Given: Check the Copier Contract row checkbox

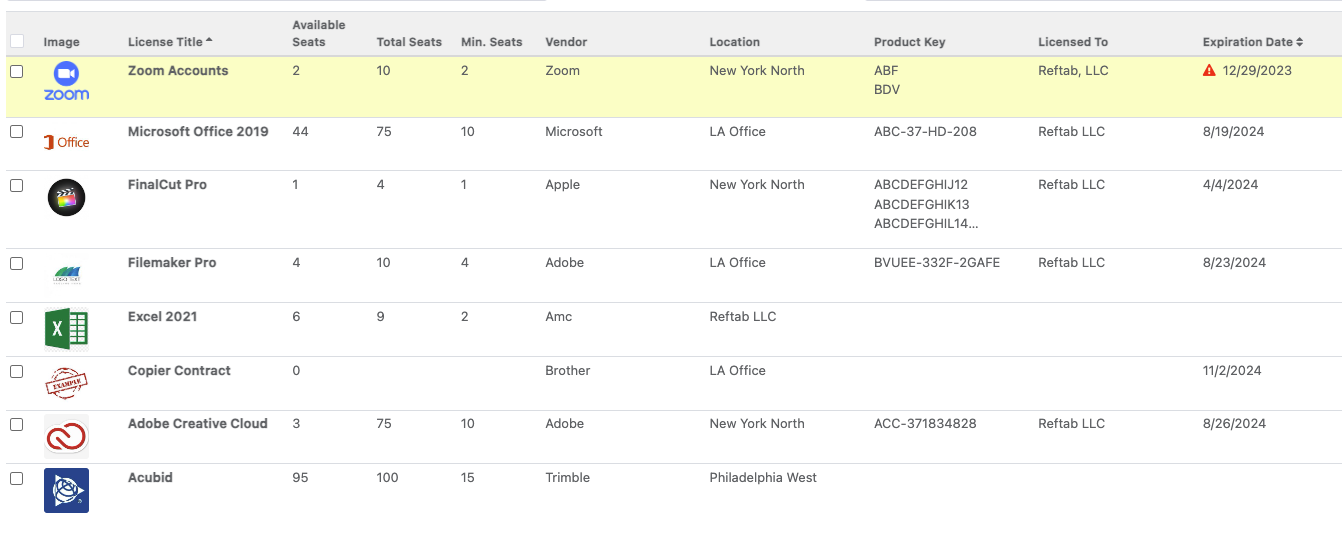Looking at the screenshot, I should coord(17,371).
